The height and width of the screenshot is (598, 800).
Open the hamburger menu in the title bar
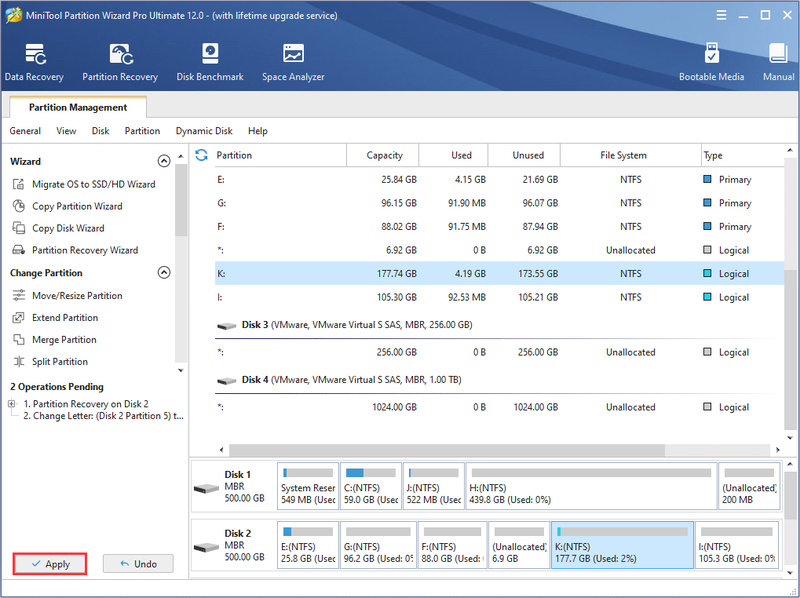tap(721, 15)
